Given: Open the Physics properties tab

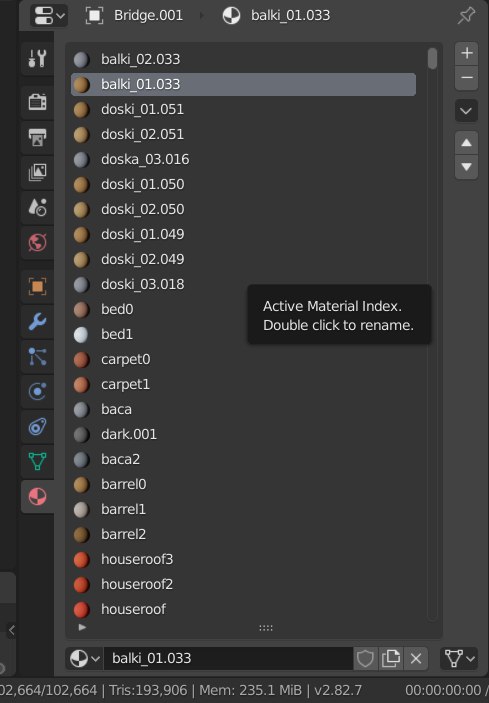Looking at the screenshot, I should pyautogui.click(x=37, y=391).
